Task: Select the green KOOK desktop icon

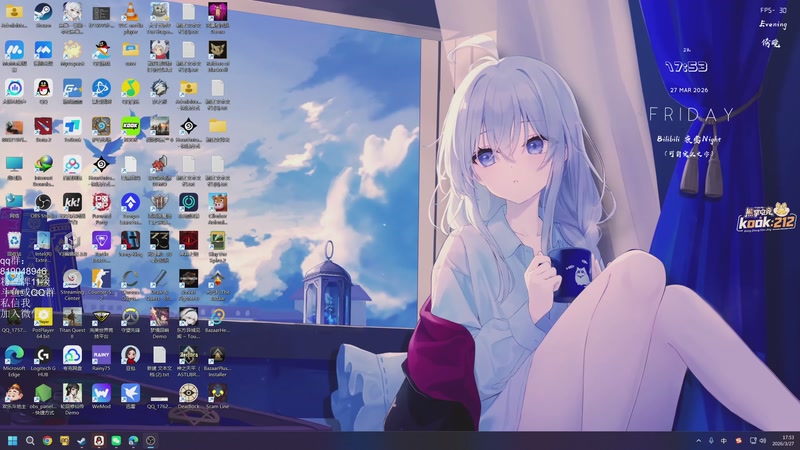Action: coord(131,130)
